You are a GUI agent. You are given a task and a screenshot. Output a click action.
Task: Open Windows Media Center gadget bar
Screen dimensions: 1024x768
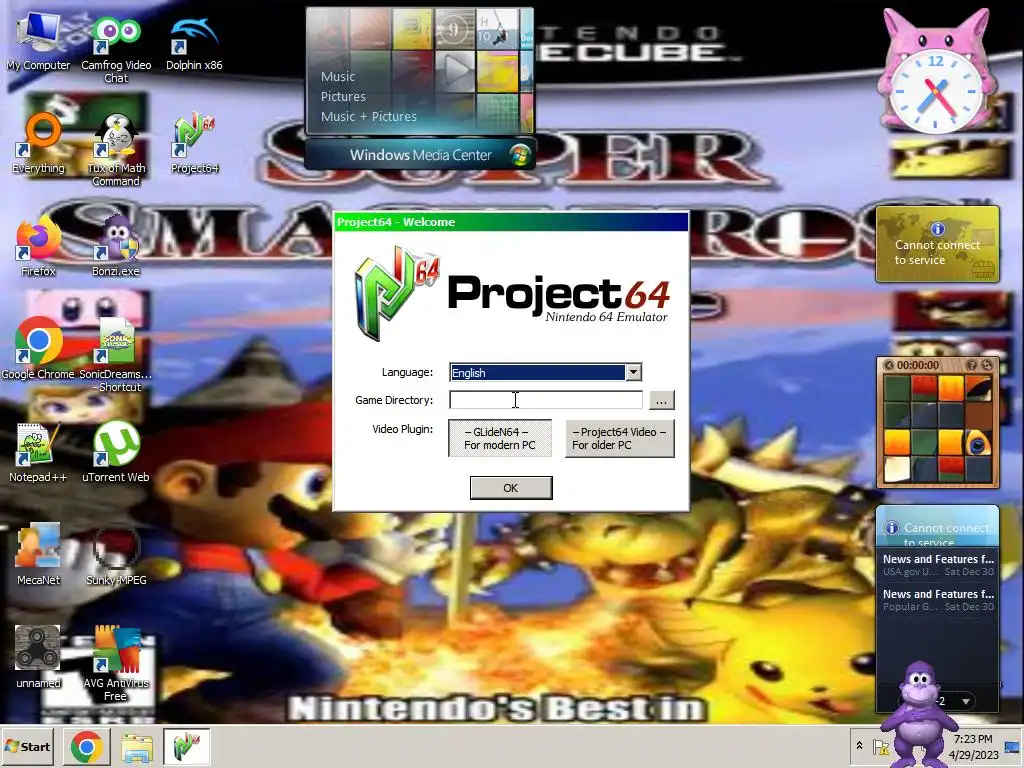pos(420,155)
